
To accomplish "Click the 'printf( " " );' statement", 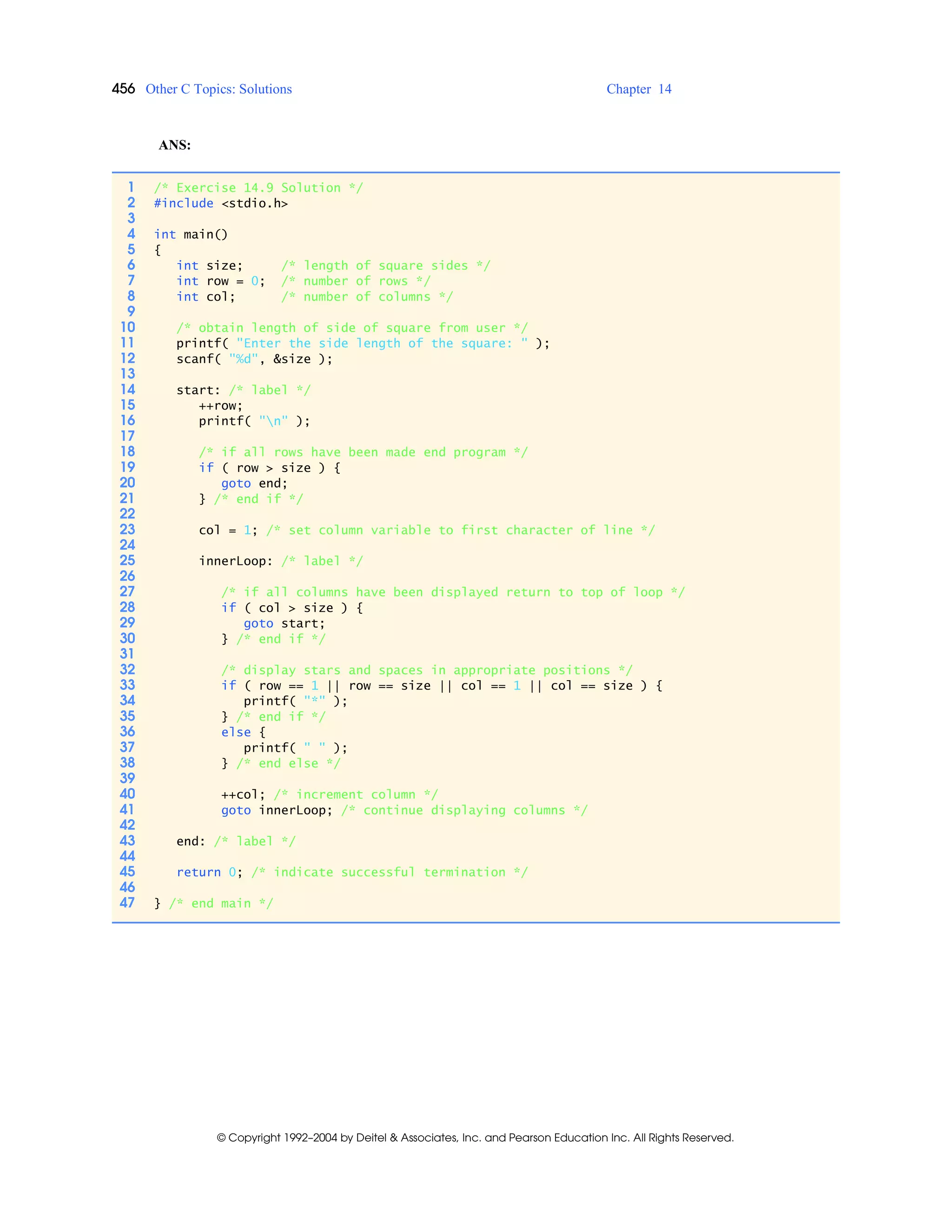I will tap(296, 748).
